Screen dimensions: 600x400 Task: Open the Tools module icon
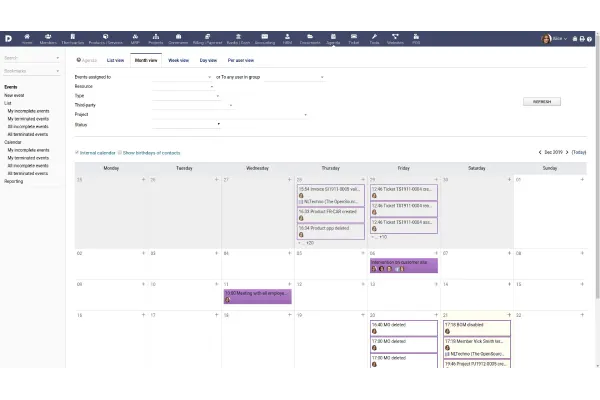374,38
